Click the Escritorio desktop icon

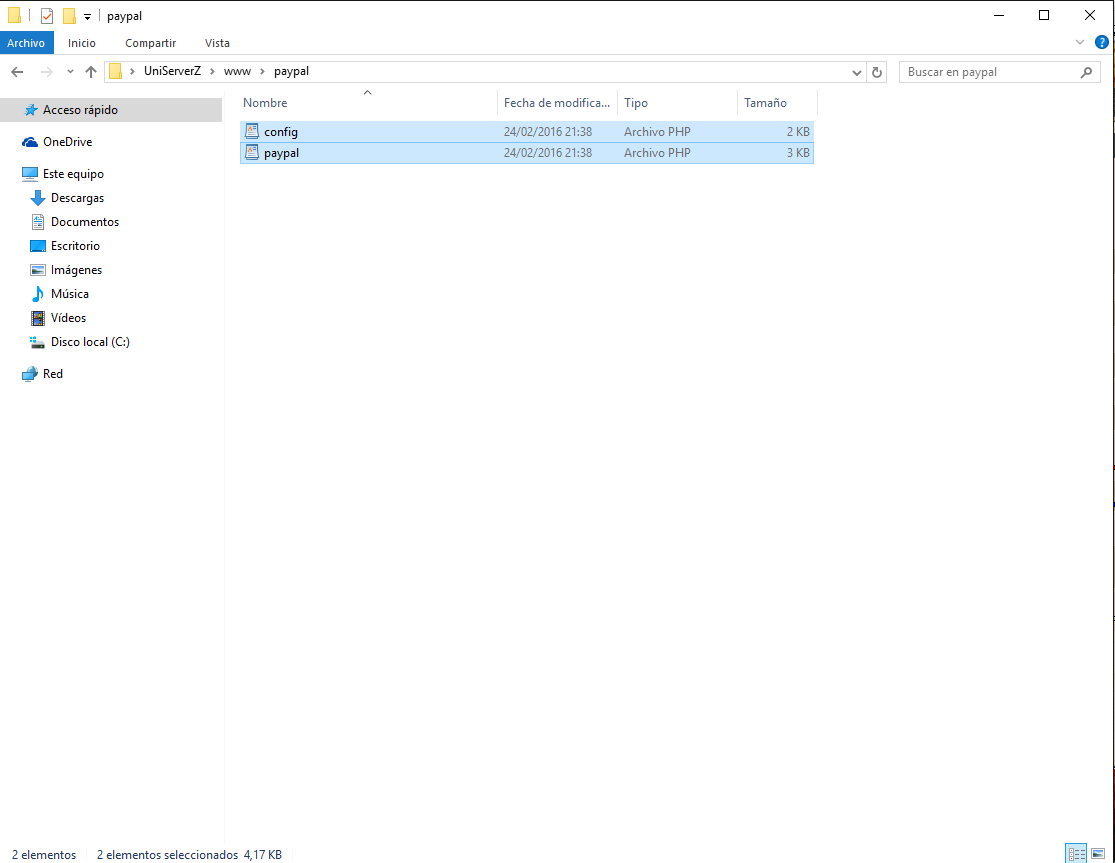(38, 246)
